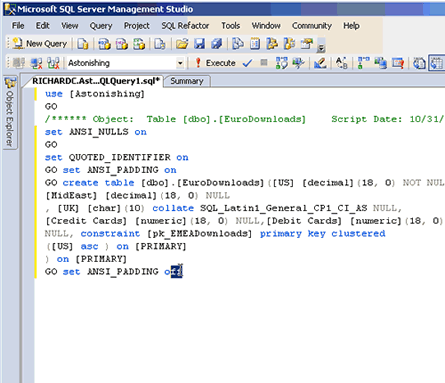Screen dimensions: 445x383
Task: Toggle the Results to Text button
Action: 419,63
